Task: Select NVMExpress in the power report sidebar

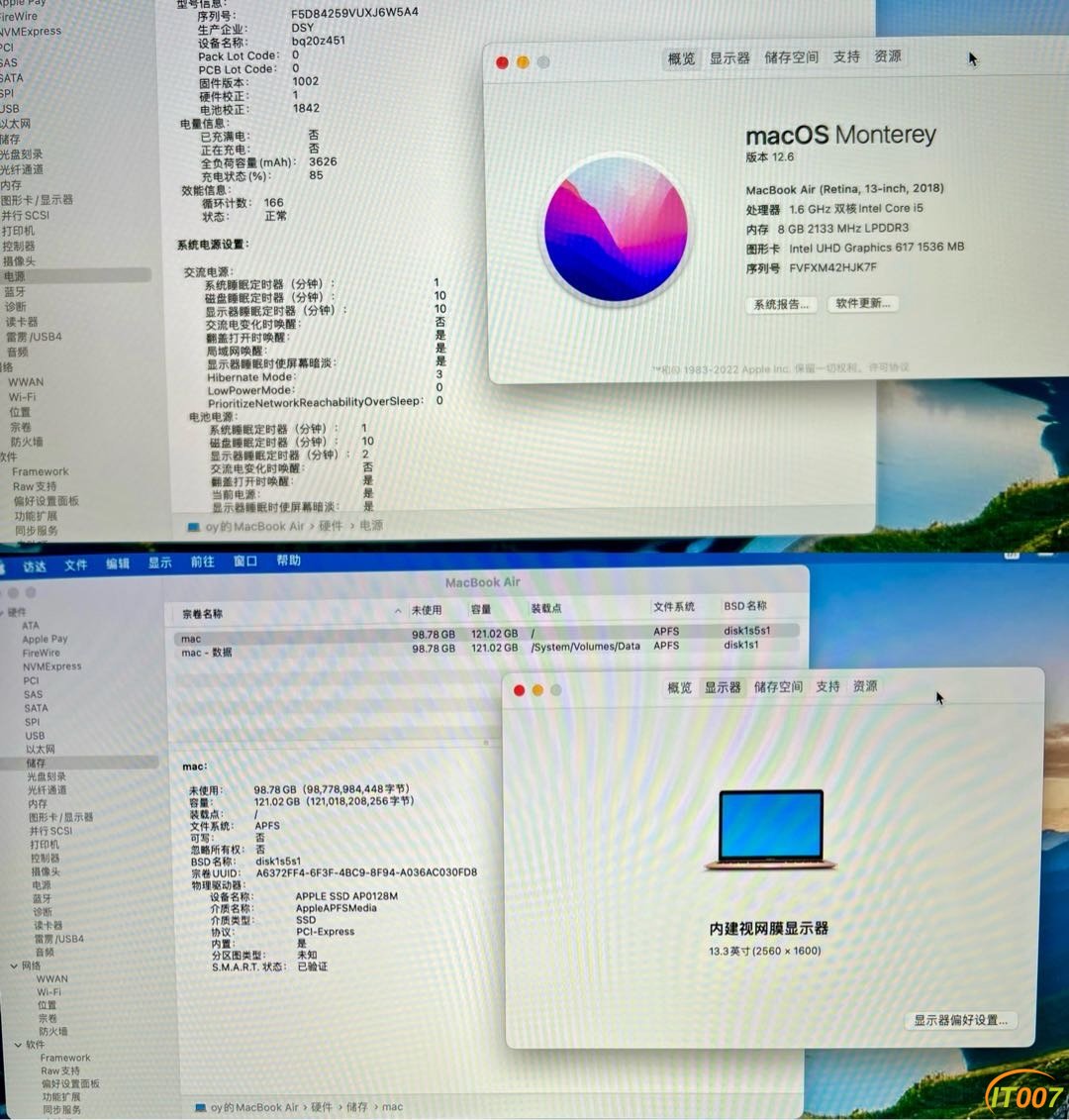Action: (x=31, y=32)
